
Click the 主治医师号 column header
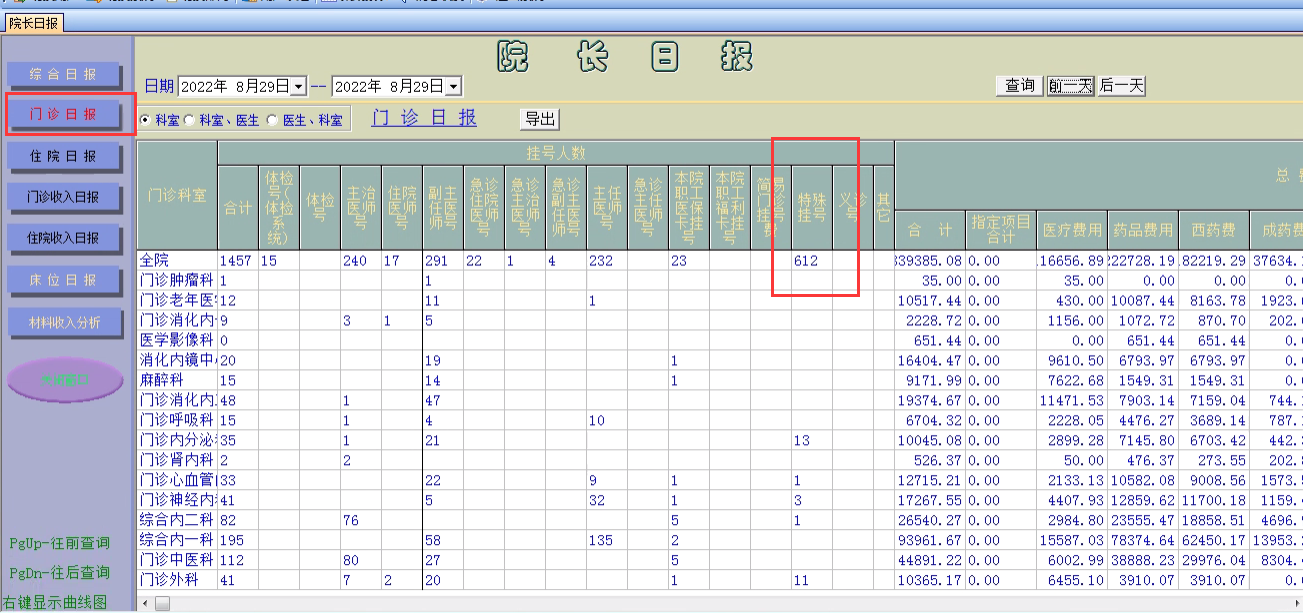(360, 207)
